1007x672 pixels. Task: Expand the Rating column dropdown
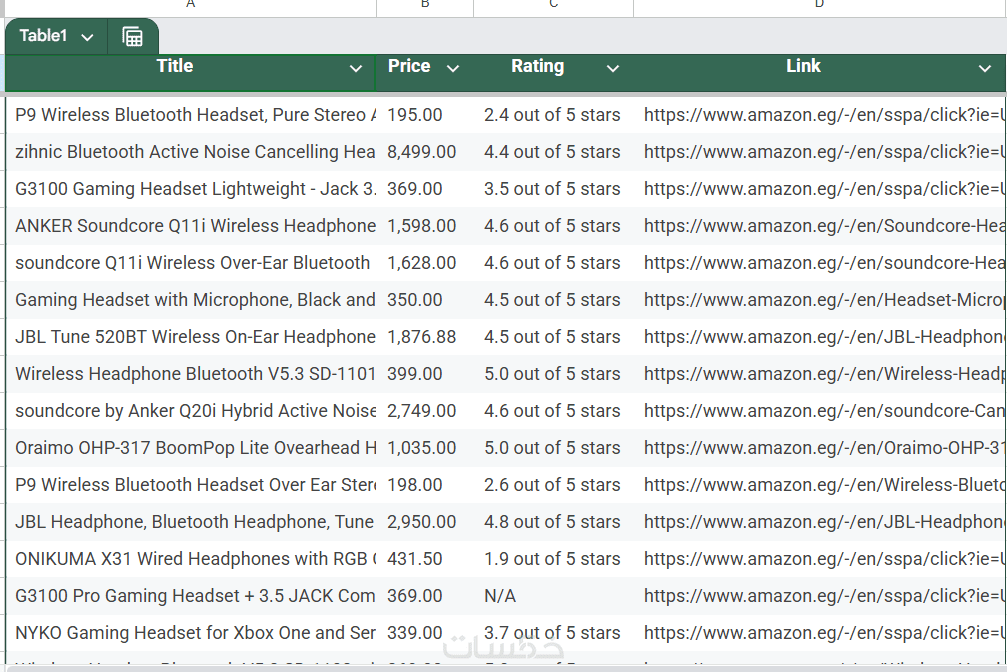[x=612, y=69]
